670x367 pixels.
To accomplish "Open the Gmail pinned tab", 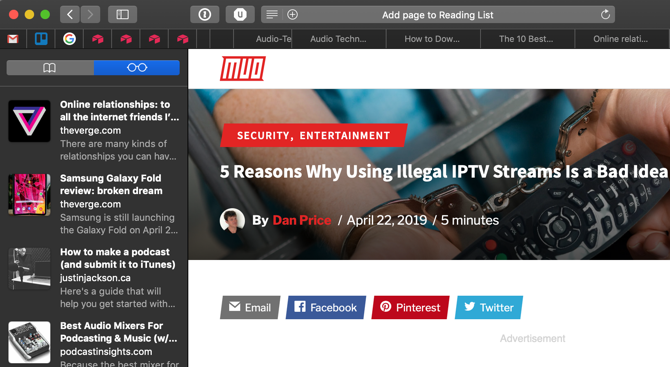I will [x=13, y=39].
